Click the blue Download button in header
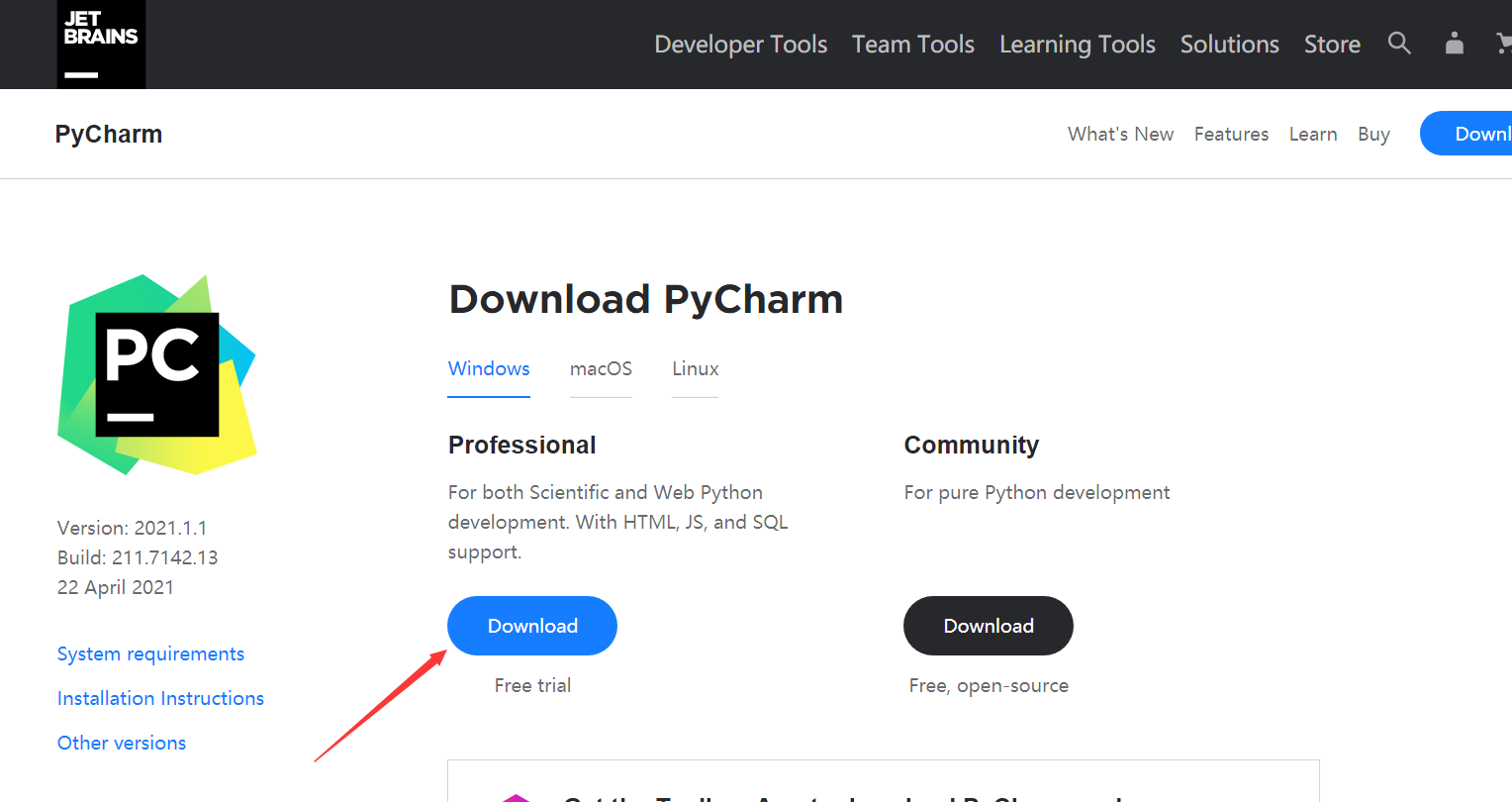Viewport: 1512px width, 802px height. coord(1466,134)
